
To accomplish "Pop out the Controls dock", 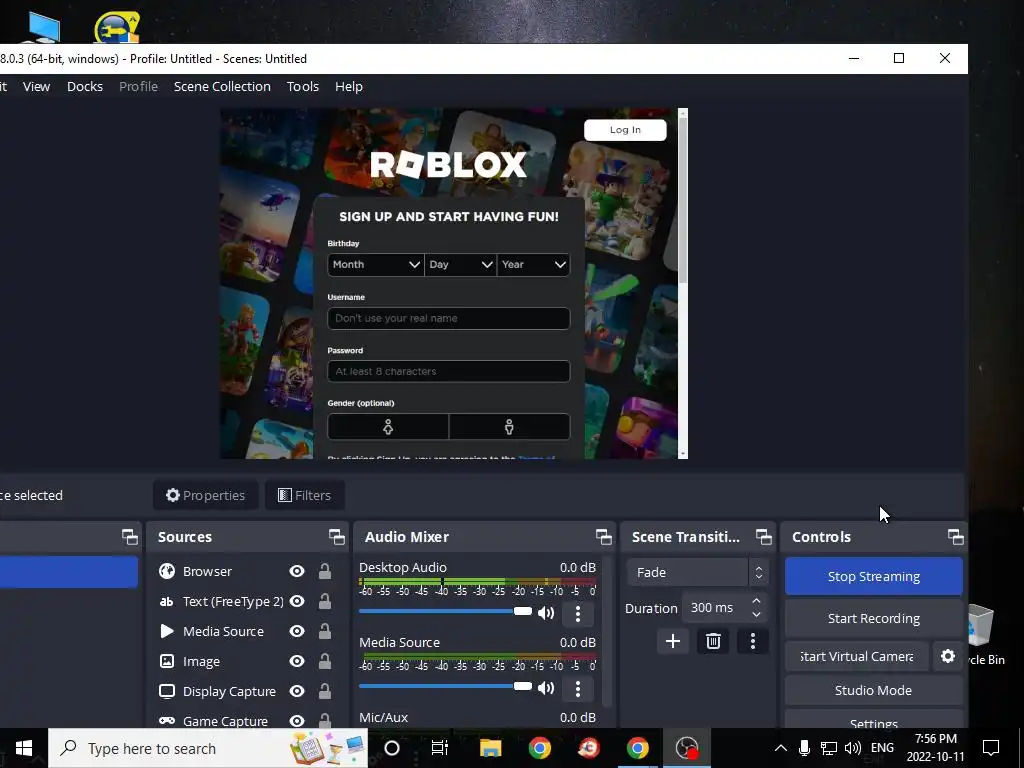I will (955, 537).
